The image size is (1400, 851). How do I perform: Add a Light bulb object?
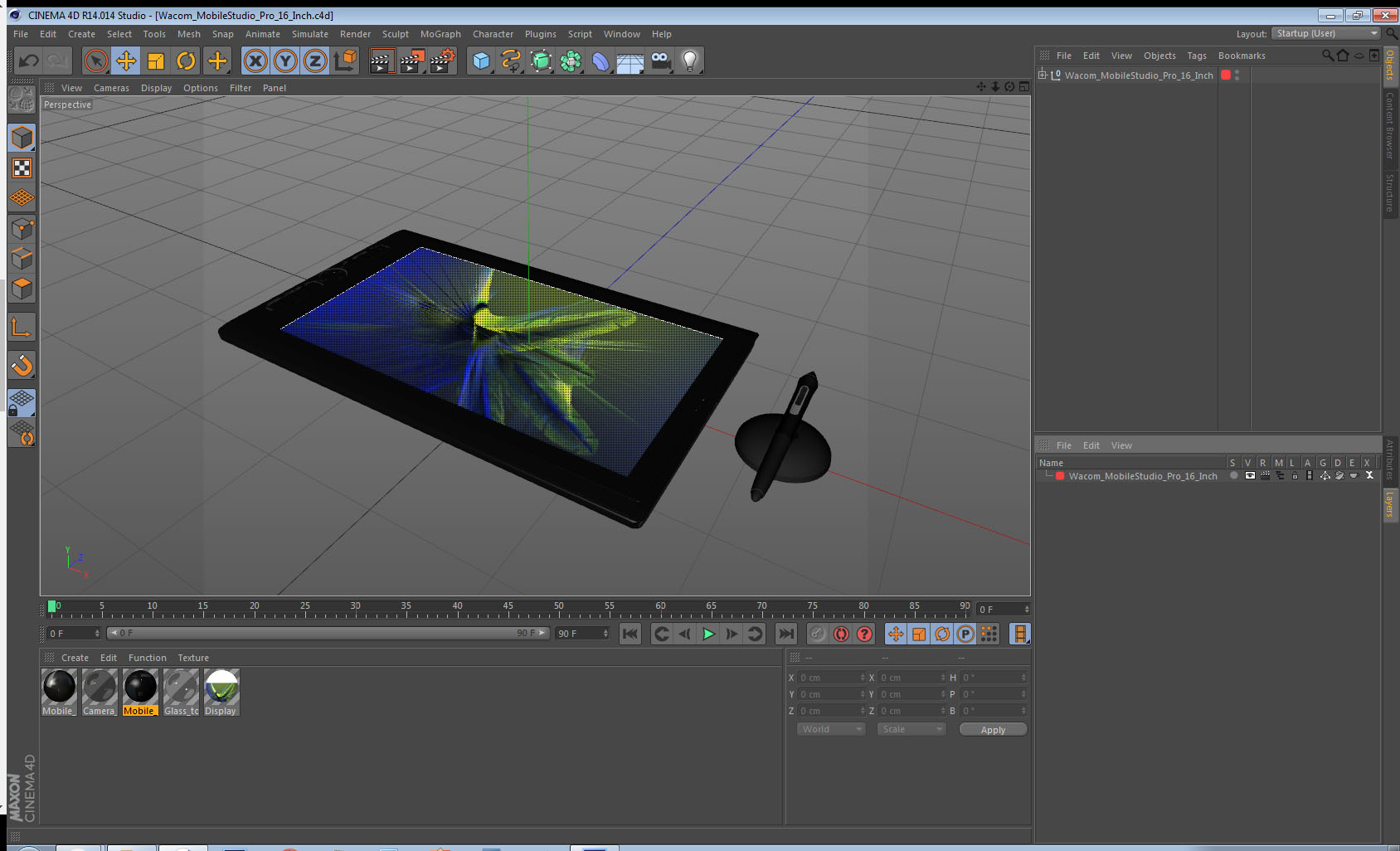pyautogui.click(x=690, y=61)
